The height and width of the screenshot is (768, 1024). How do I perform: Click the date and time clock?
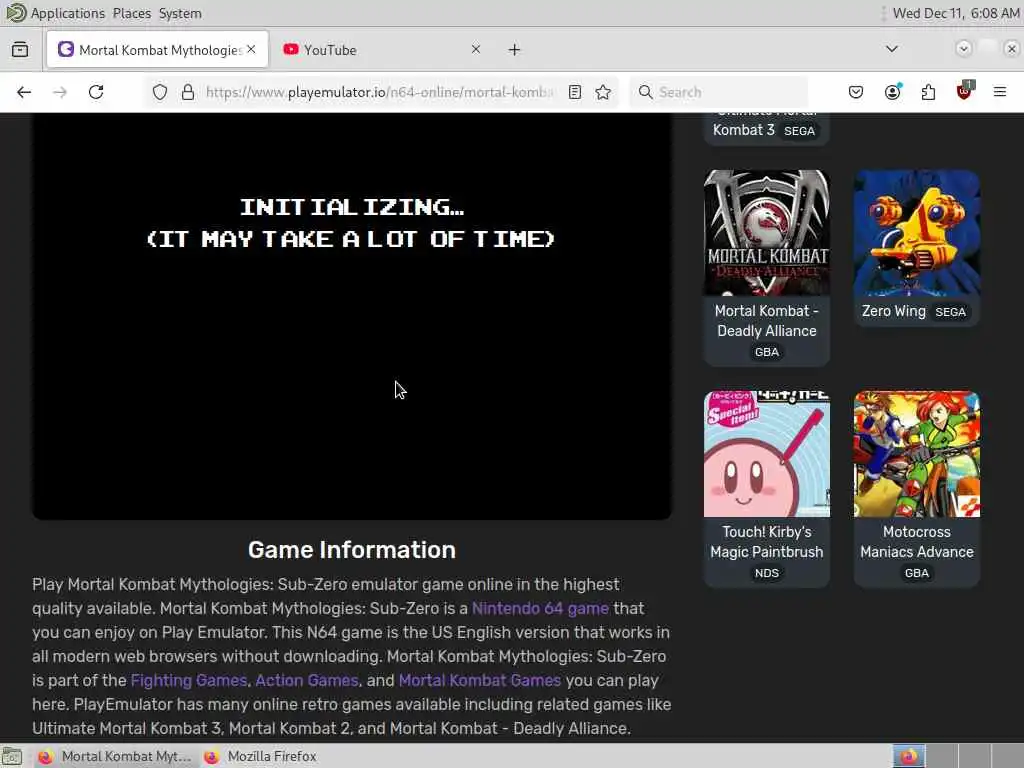point(955,13)
